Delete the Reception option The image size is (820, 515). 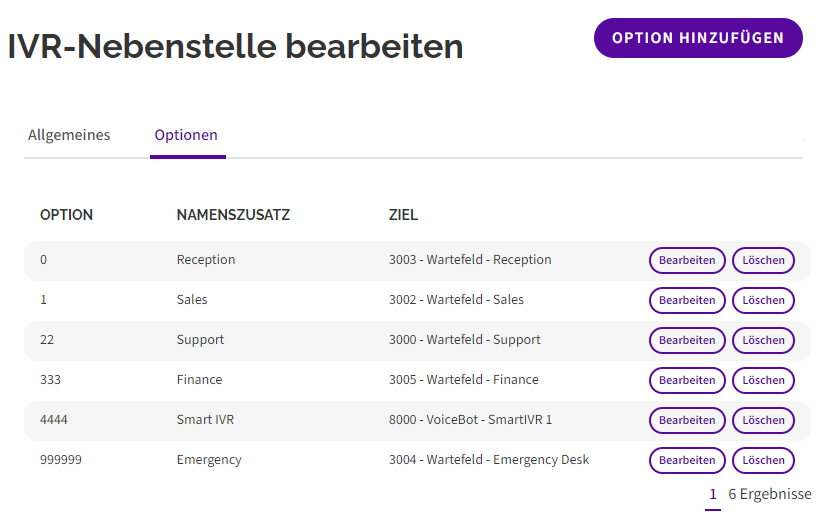pyautogui.click(x=763, y=260)
